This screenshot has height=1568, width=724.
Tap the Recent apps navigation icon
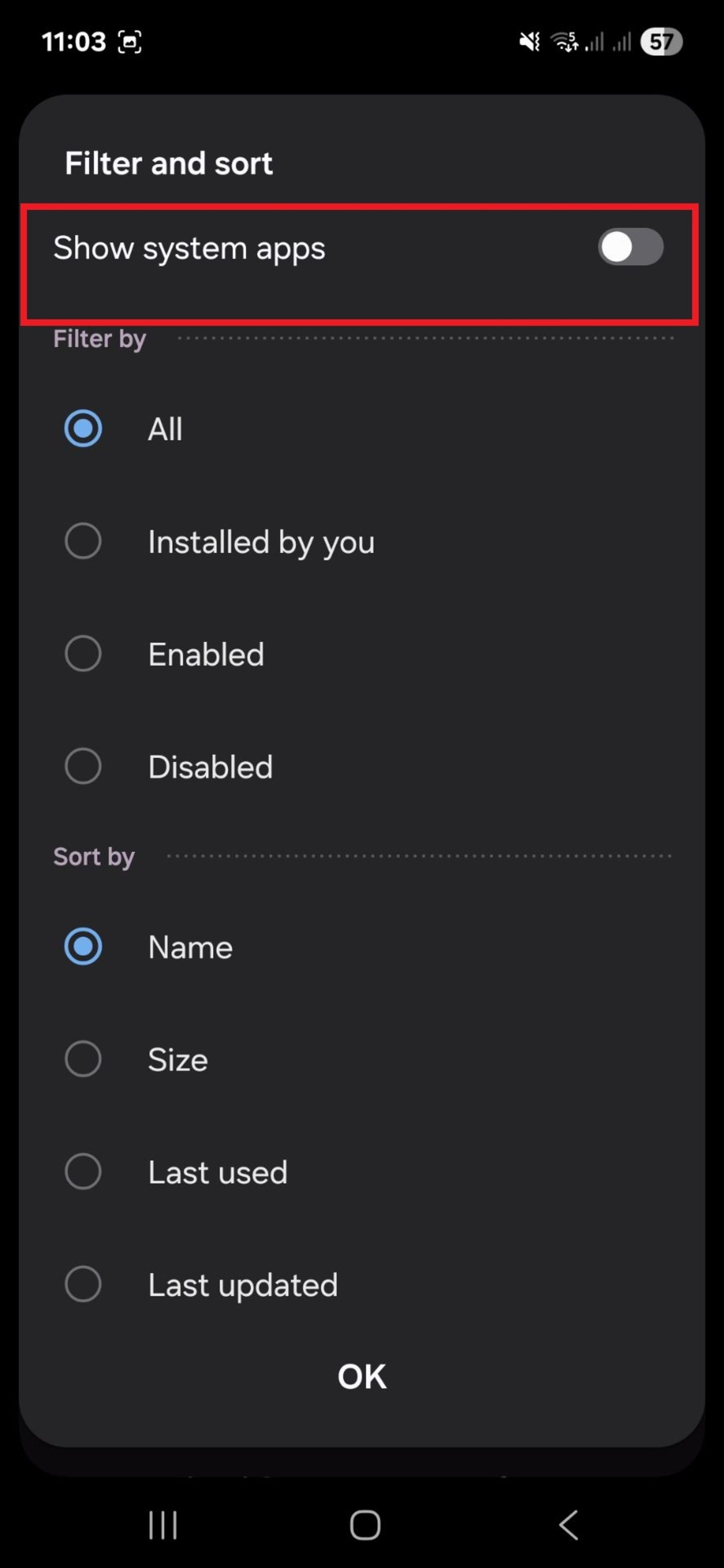tap(163, 1525)
